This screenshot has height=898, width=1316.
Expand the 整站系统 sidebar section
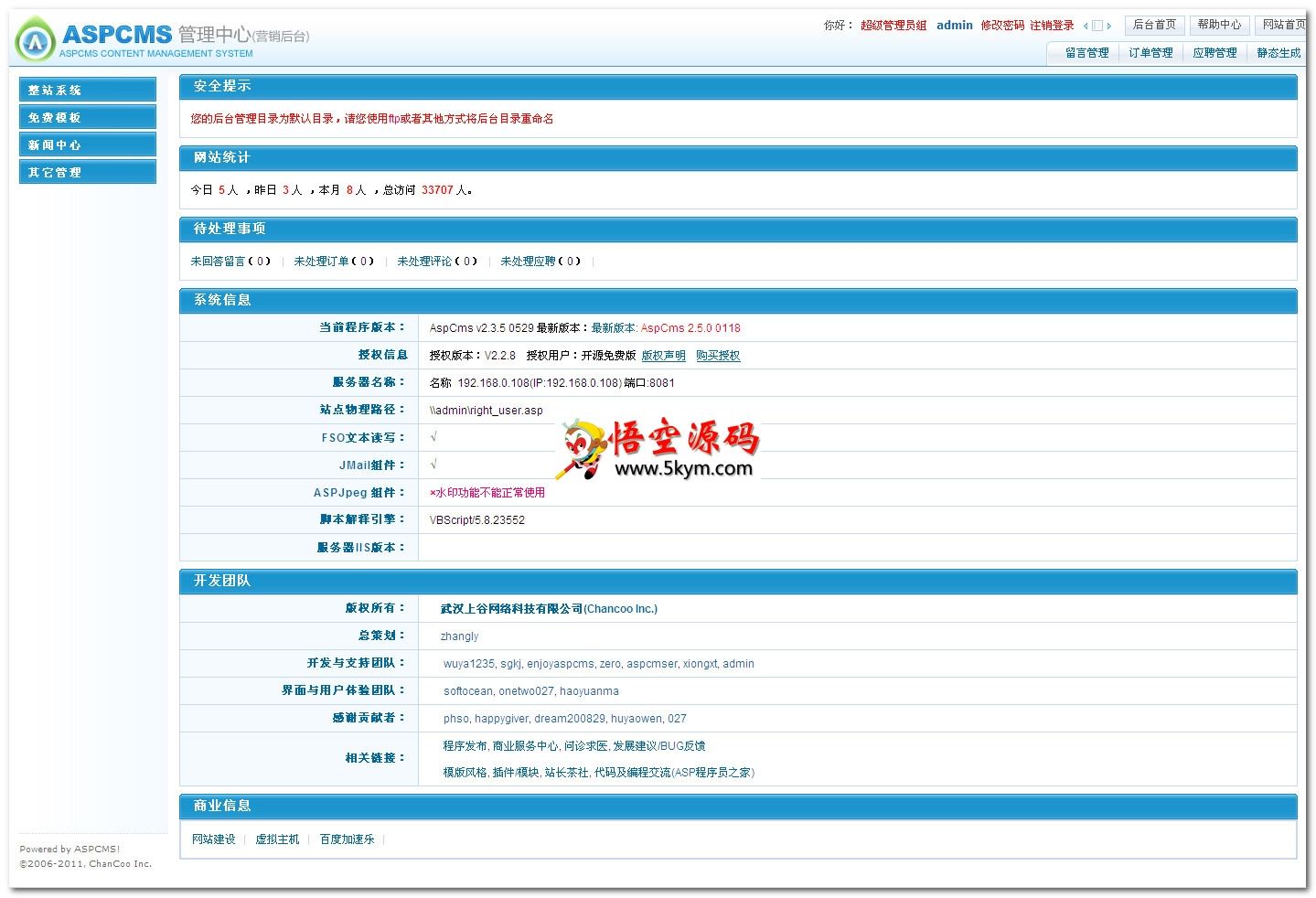(88, 90)
